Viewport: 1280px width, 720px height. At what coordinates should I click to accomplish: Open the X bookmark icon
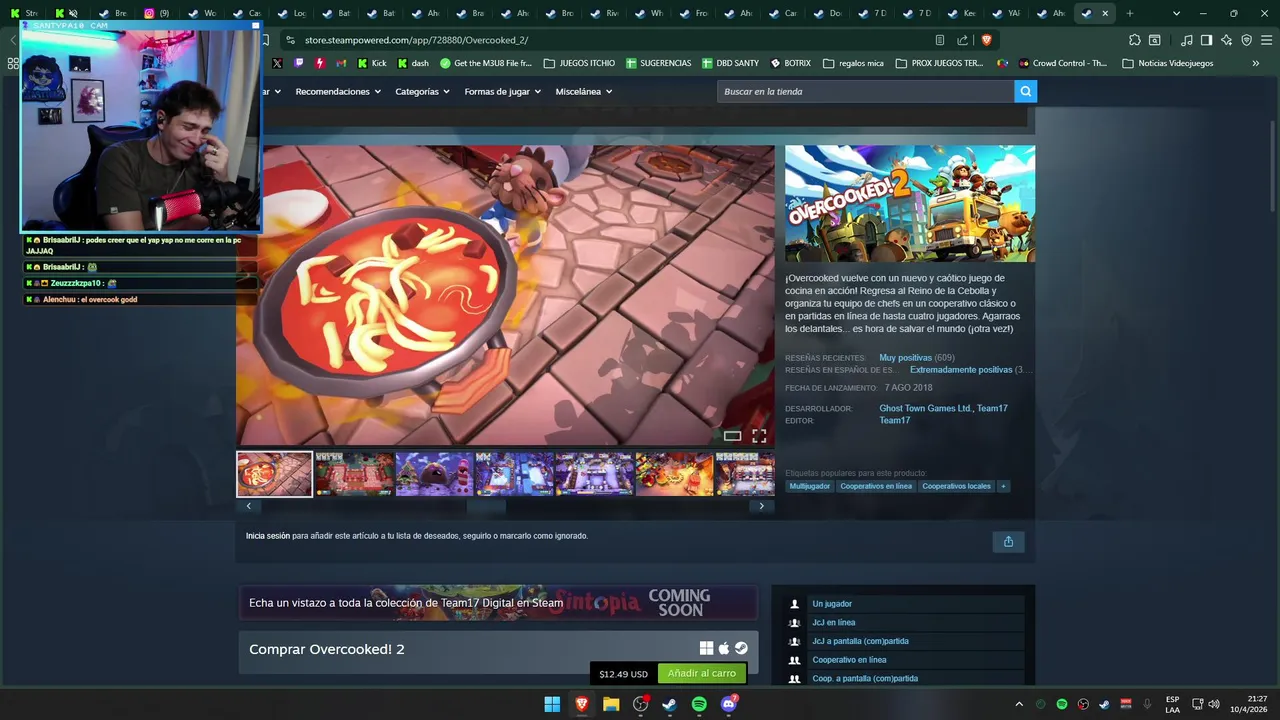(x=277, y=63)
